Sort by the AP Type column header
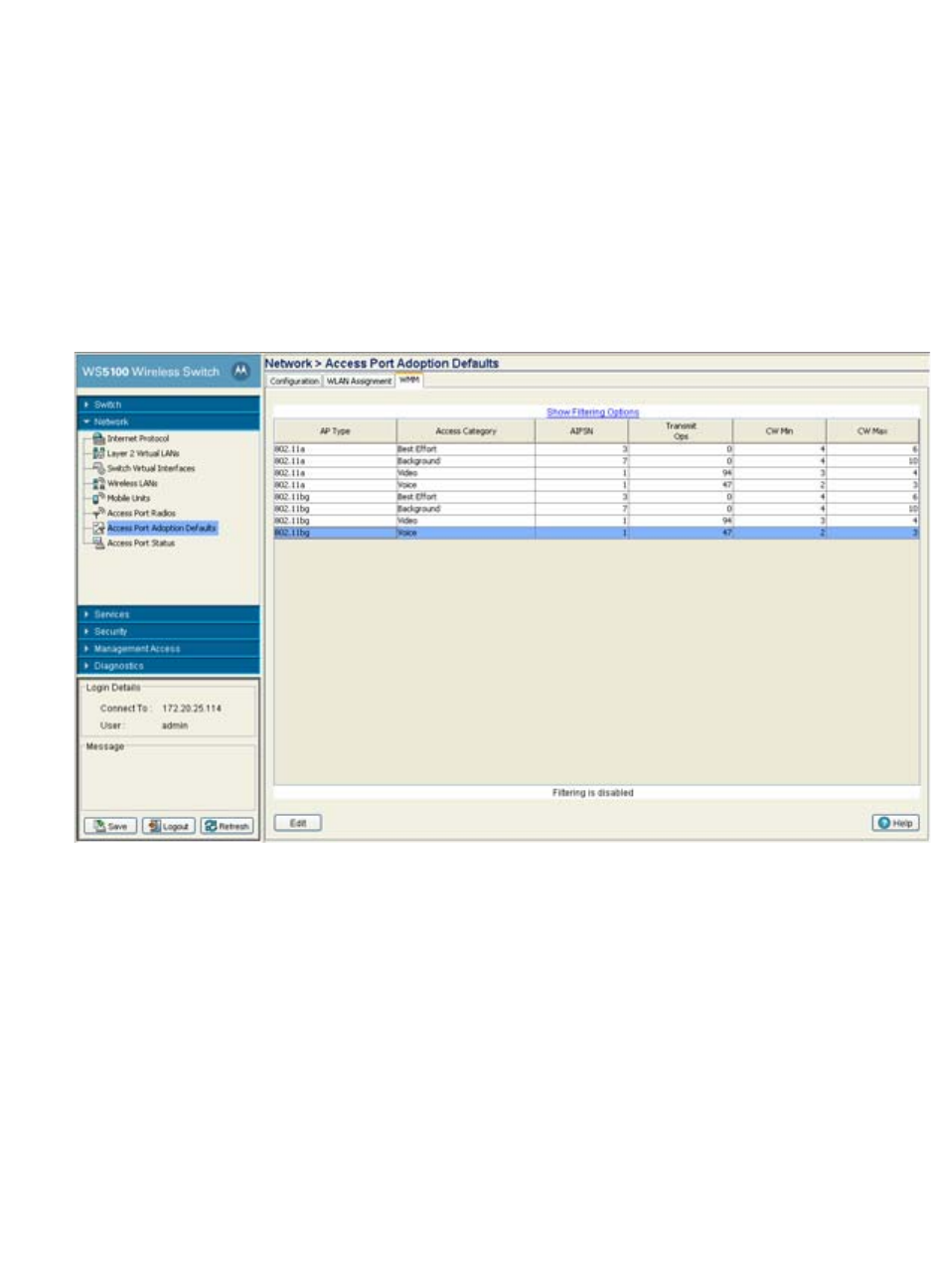Viewport: 931px width, 1288px height. [x=335, y=431]
